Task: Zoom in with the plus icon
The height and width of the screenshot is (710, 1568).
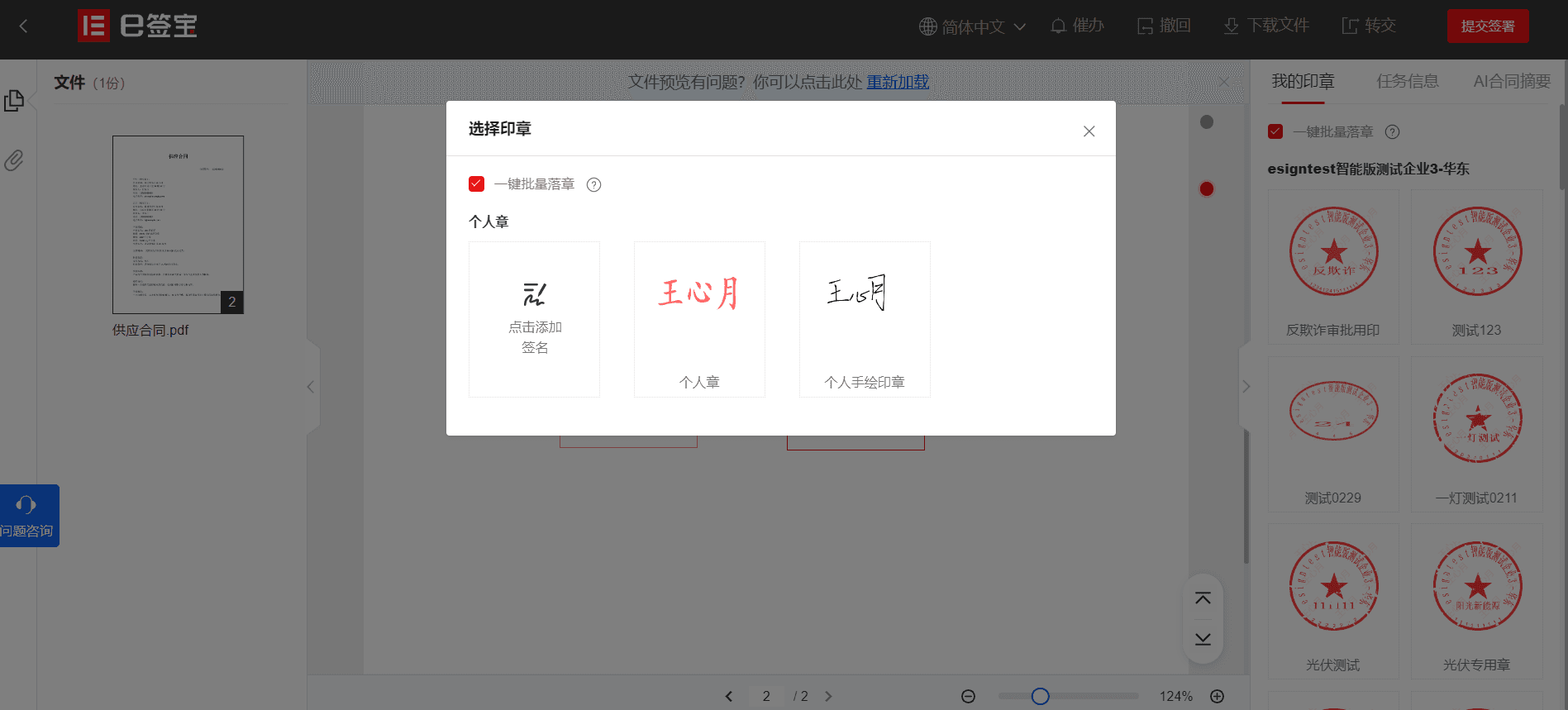Action: pos(1217,696)
